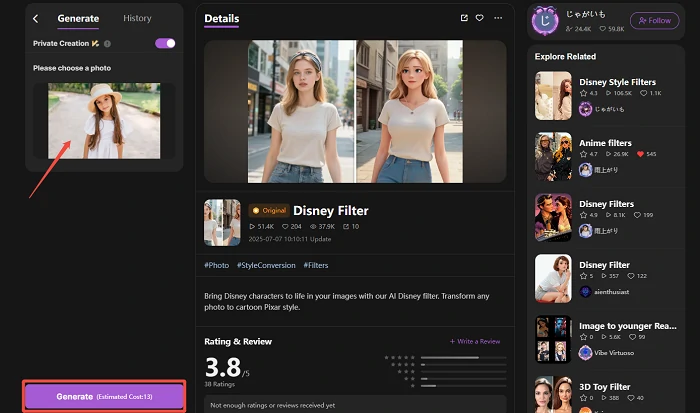Viewport: 700px width, 413px height.
Task: Switch to the History tab
Action: coord(137,18)
